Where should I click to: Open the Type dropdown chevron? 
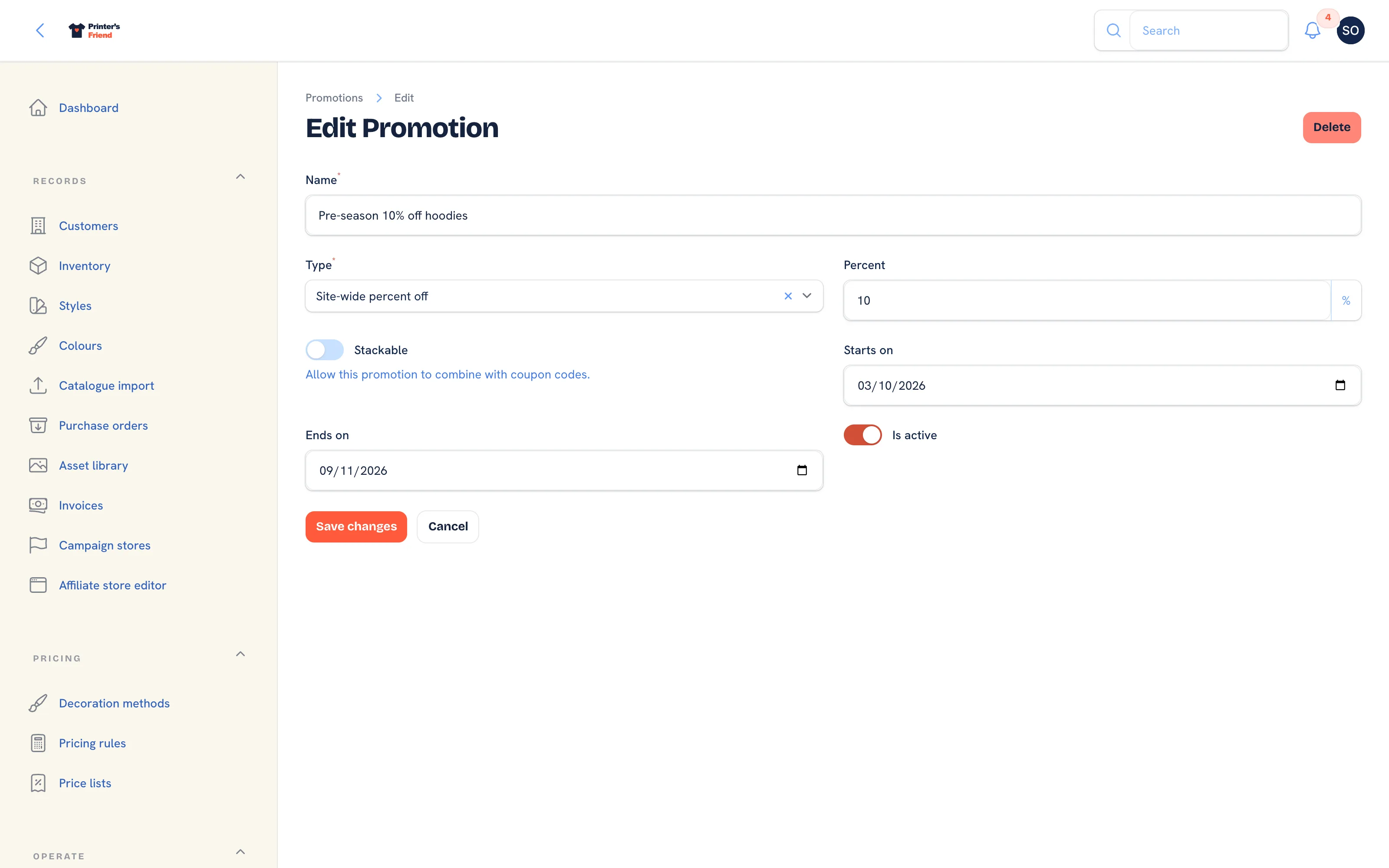[807, 296]
